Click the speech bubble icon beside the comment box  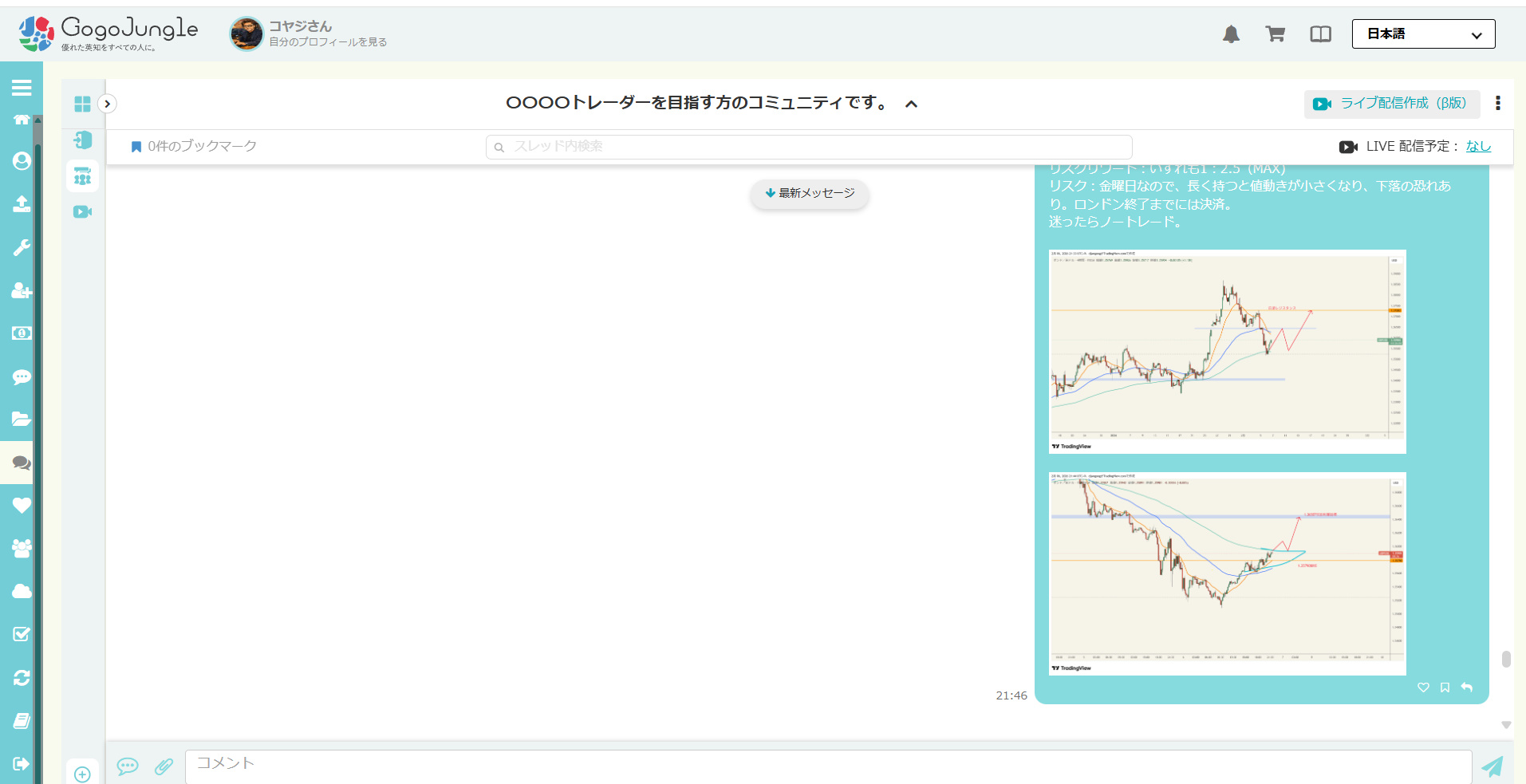pos(128,766)
